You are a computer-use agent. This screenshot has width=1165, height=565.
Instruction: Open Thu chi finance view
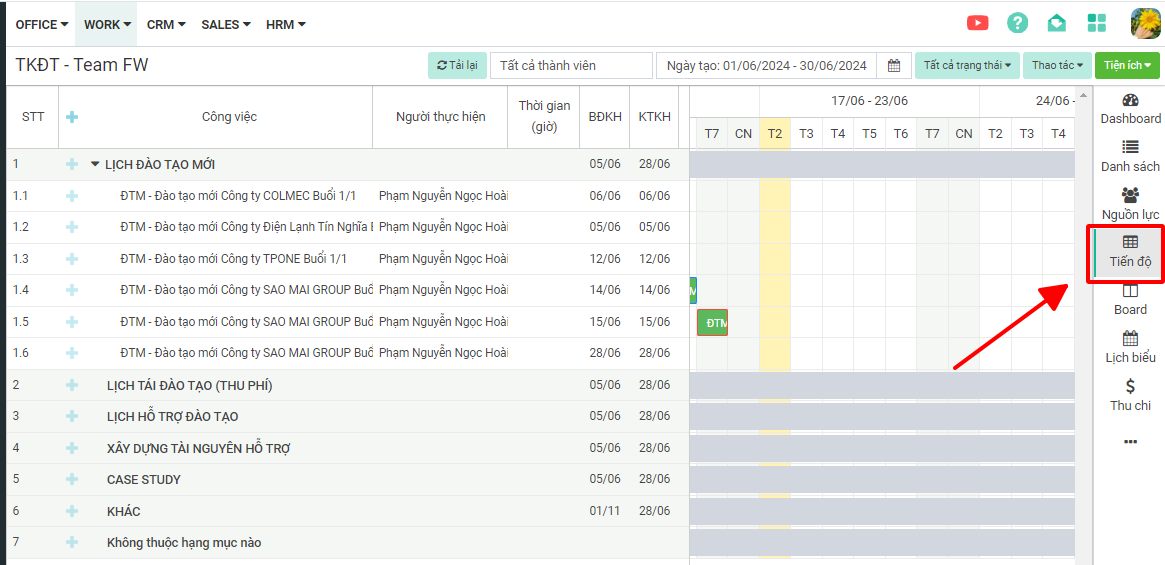[1130, 396]
